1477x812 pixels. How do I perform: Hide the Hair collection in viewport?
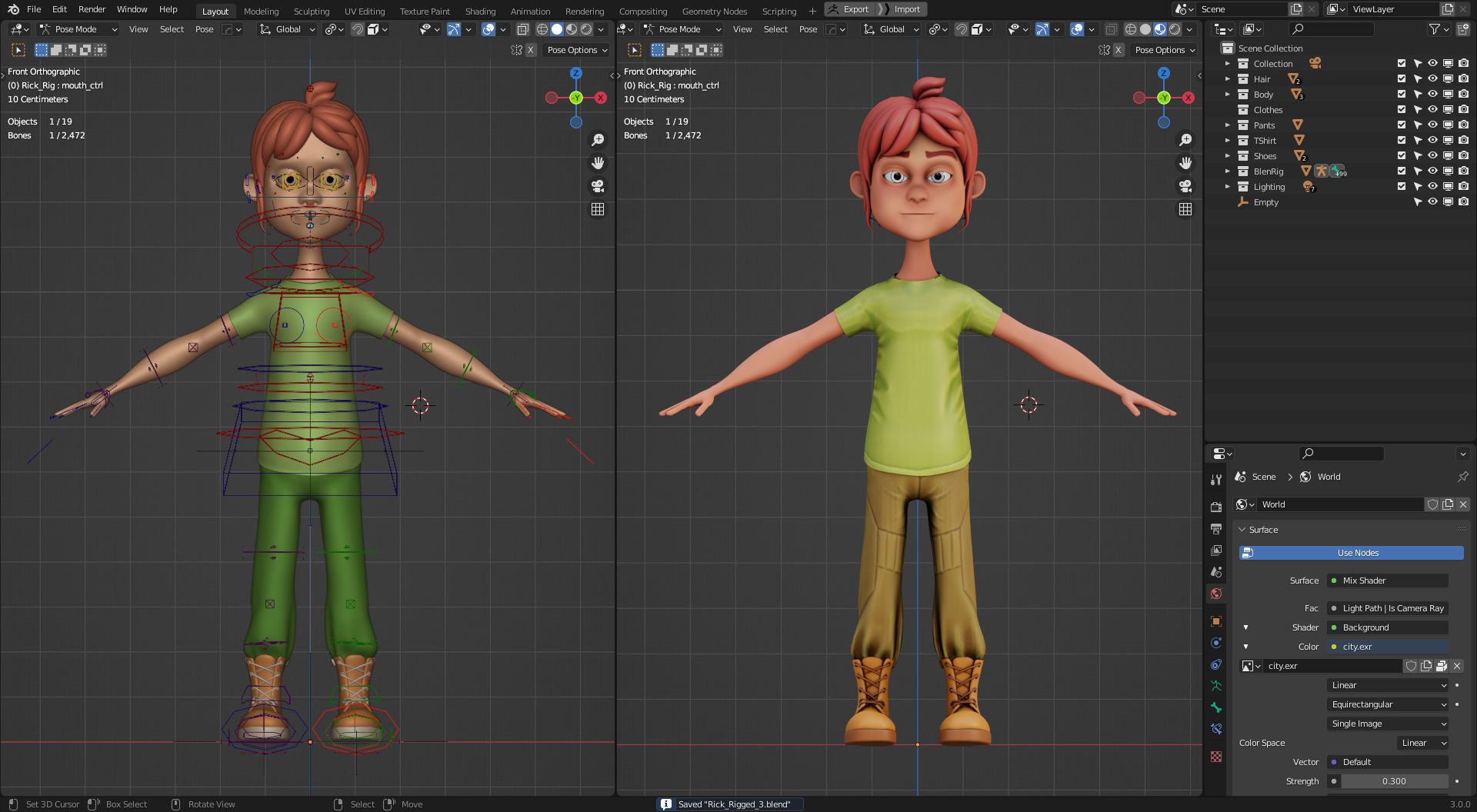point(1432,79)
